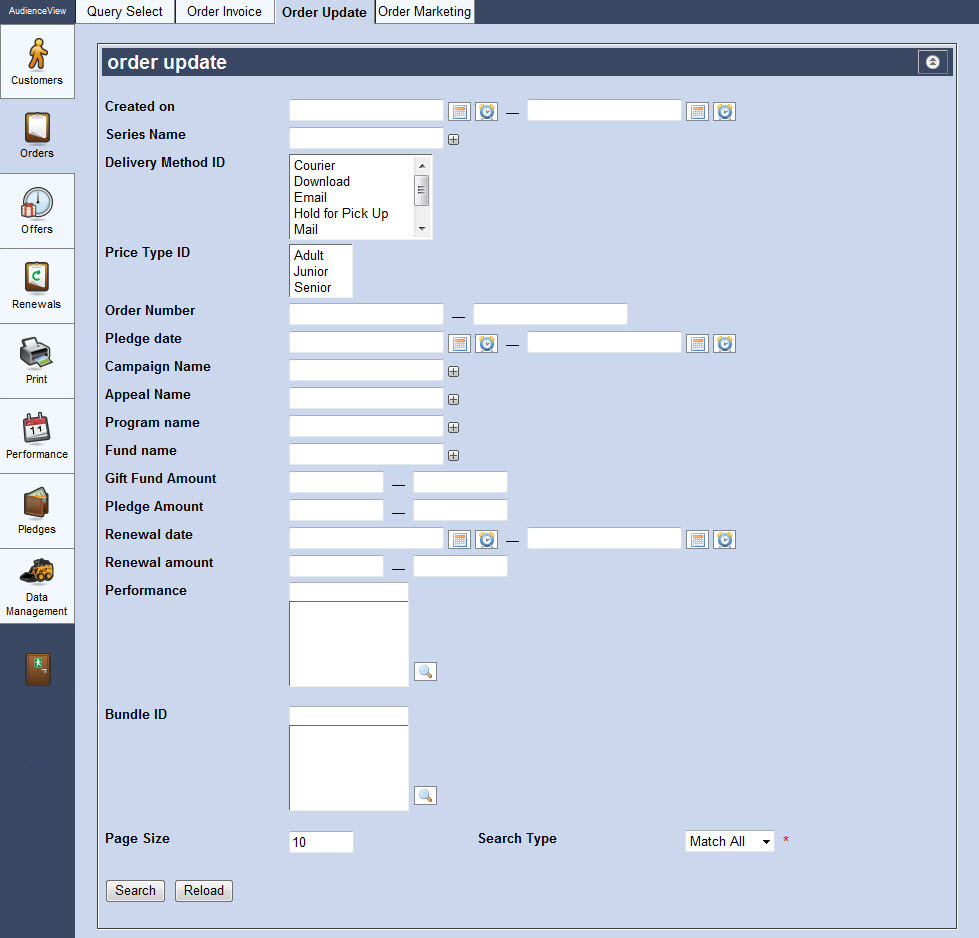Open clock picker for Created on start

click(486, 112)
